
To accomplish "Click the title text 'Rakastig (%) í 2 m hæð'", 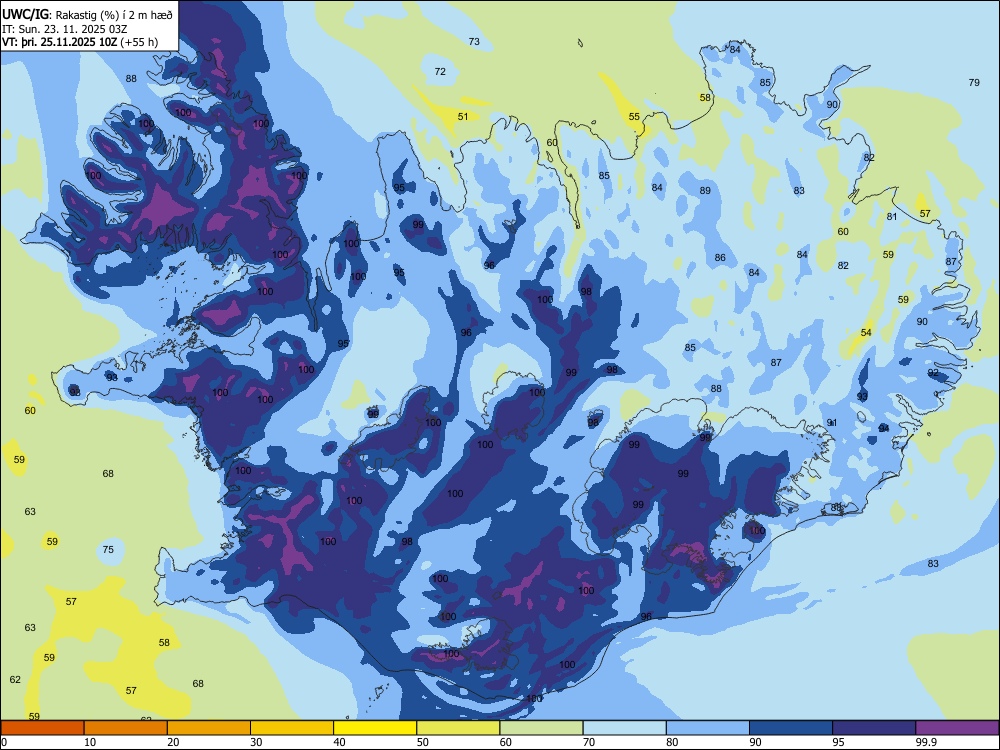I will pyautogui.click(x=114, y=15).
